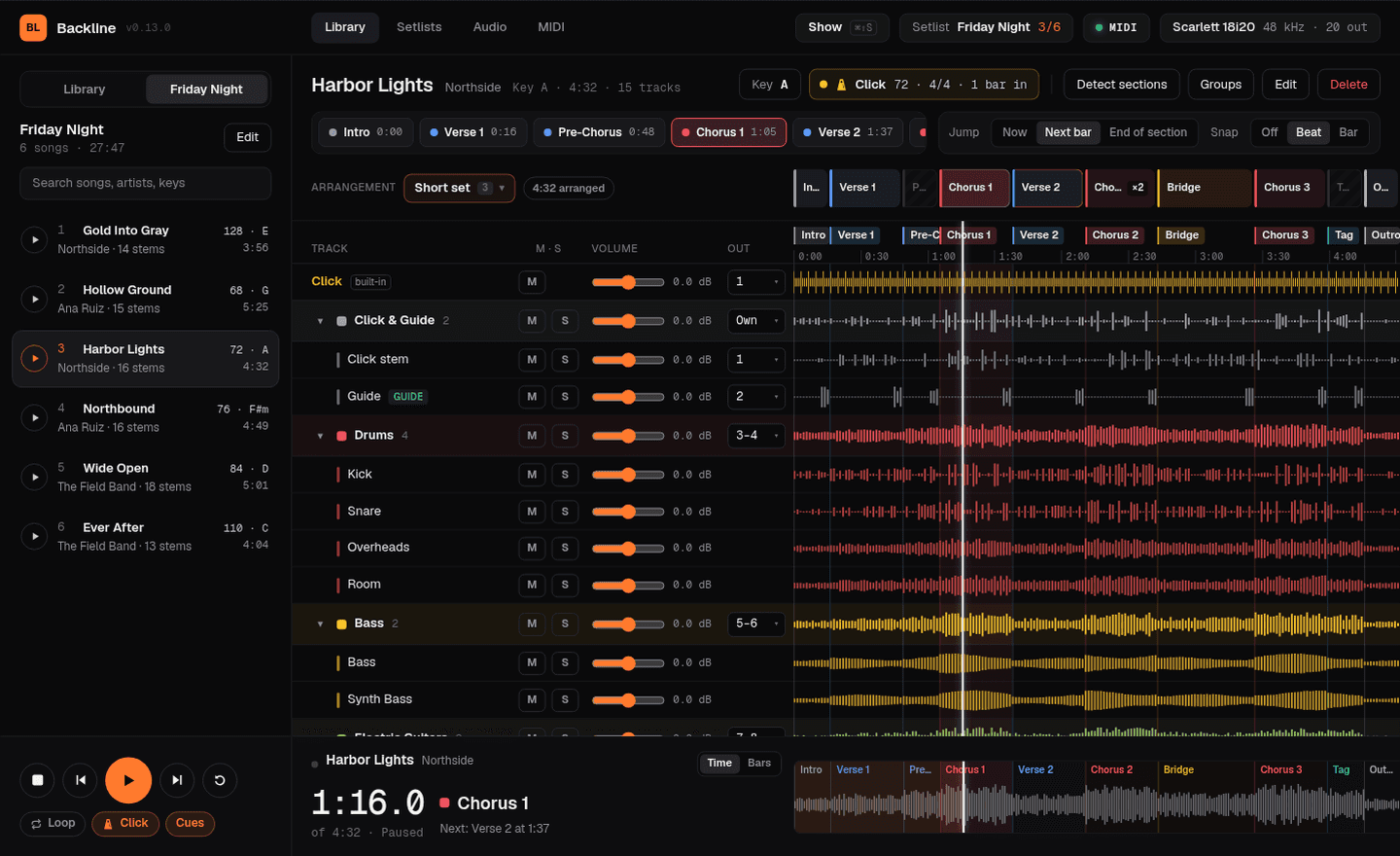Toggle the Click metronome button in transport
1400x856 pixels.
point(125,823)
